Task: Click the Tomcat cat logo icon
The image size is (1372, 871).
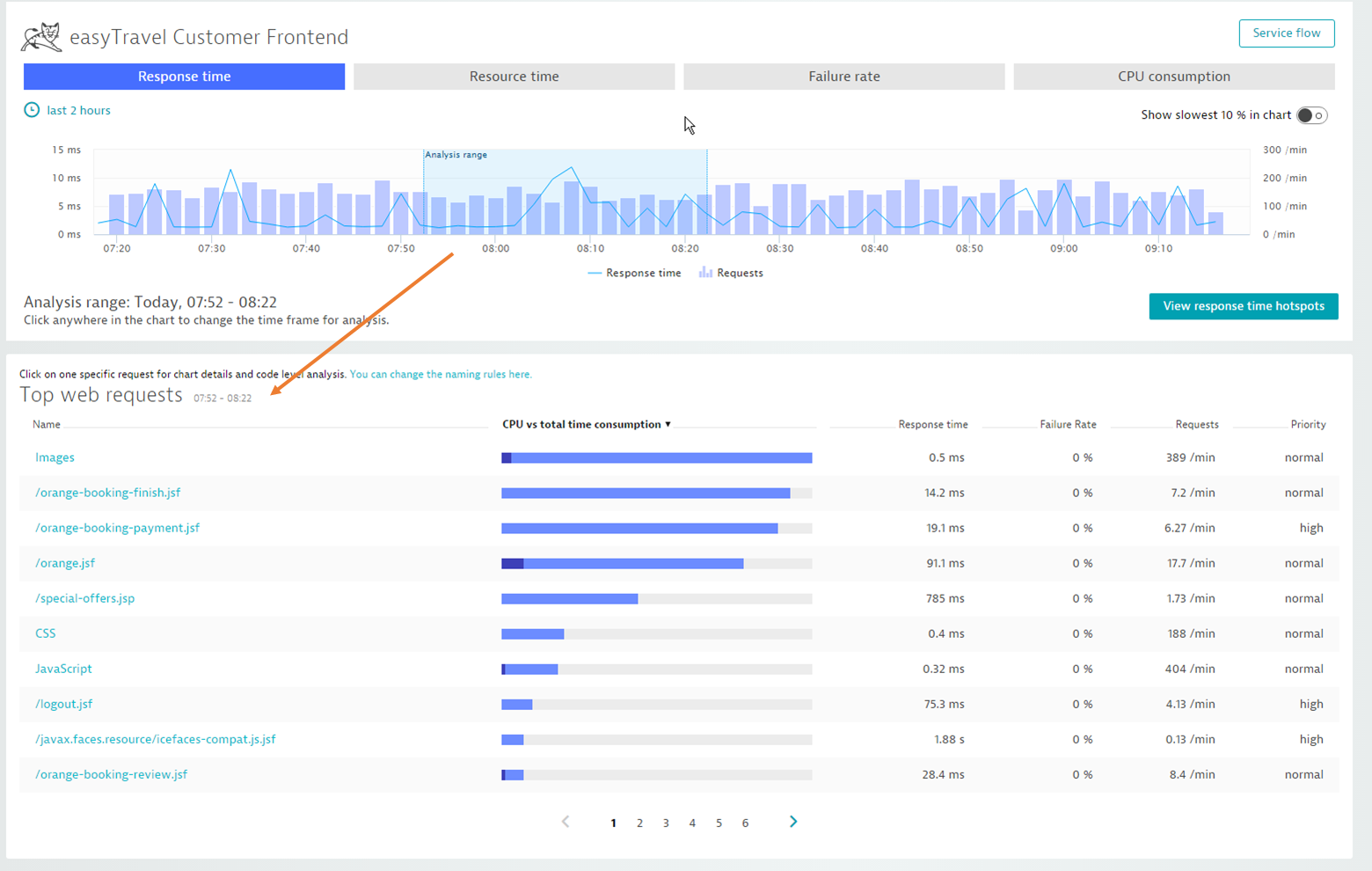Action: coord(41,37)
